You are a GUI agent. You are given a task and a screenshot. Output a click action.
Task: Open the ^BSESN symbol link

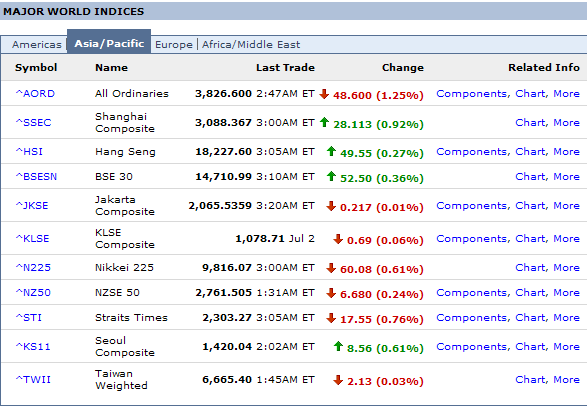(36, 177)
